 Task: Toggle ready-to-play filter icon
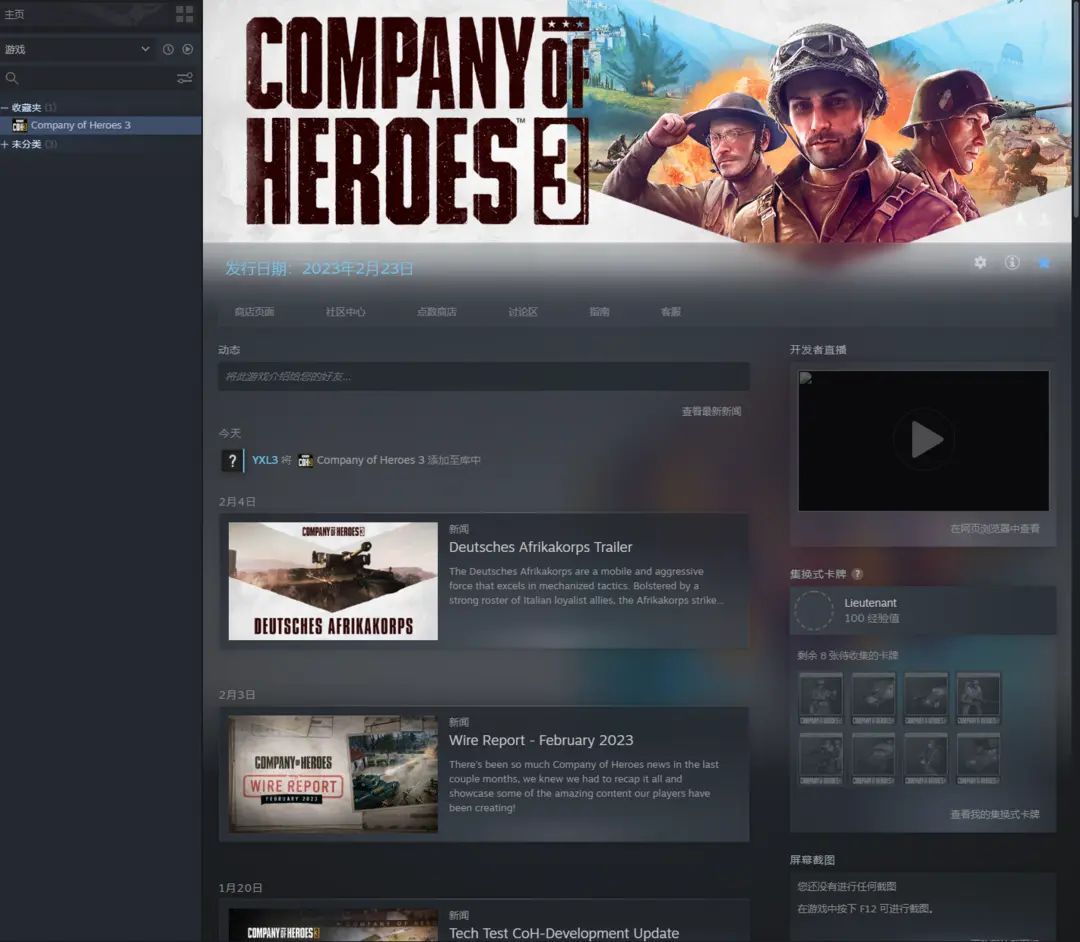187,50
